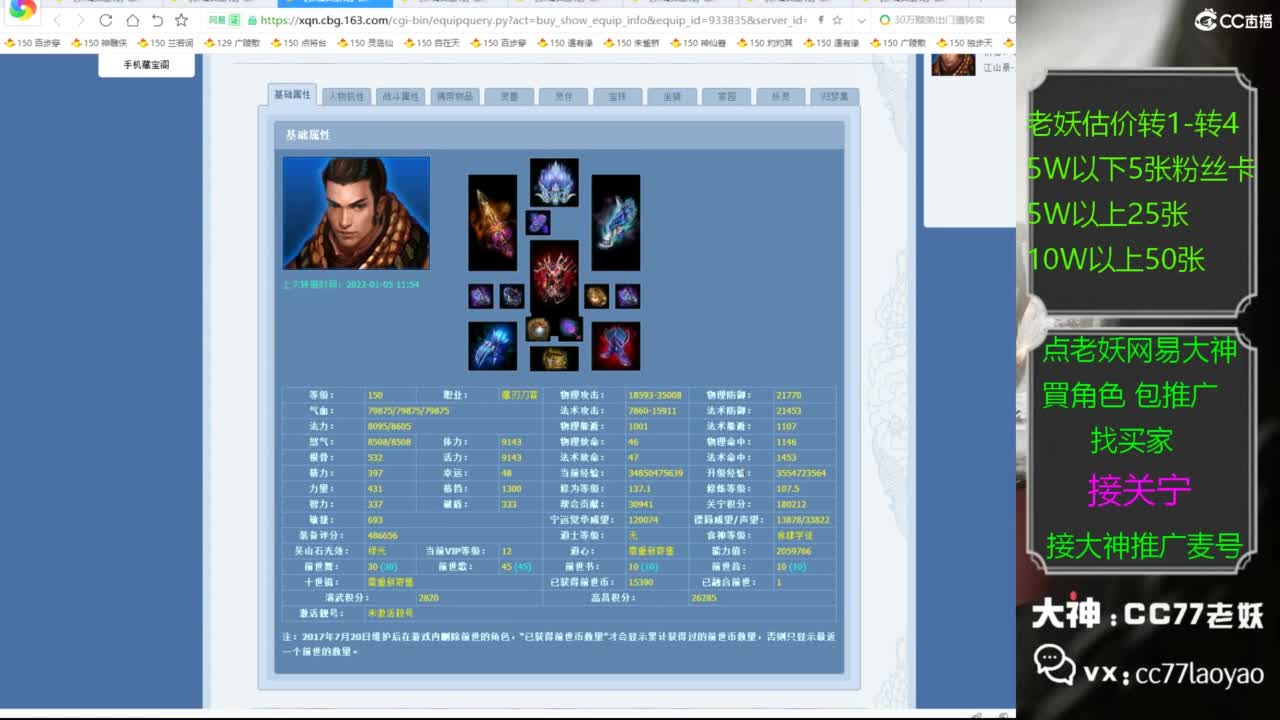Screen dimensions: 1280x720
Task: Switch to the 携带物品 tab
Action: coord(455,97)
